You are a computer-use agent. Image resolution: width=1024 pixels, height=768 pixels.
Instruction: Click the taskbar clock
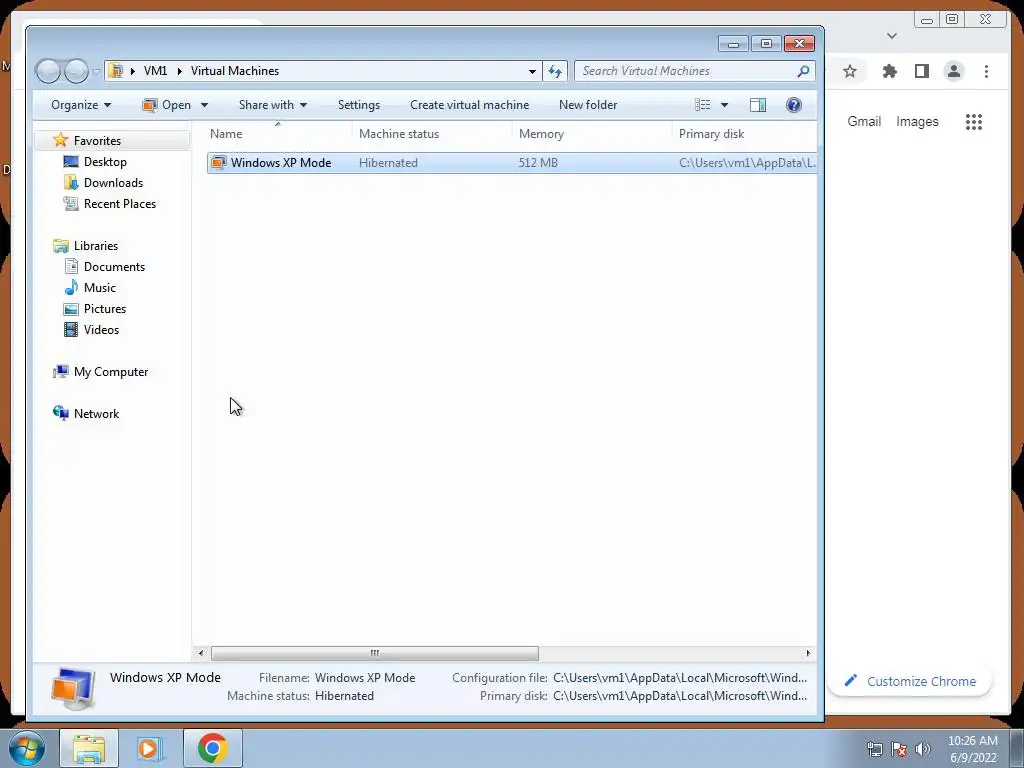pos(972,749)
